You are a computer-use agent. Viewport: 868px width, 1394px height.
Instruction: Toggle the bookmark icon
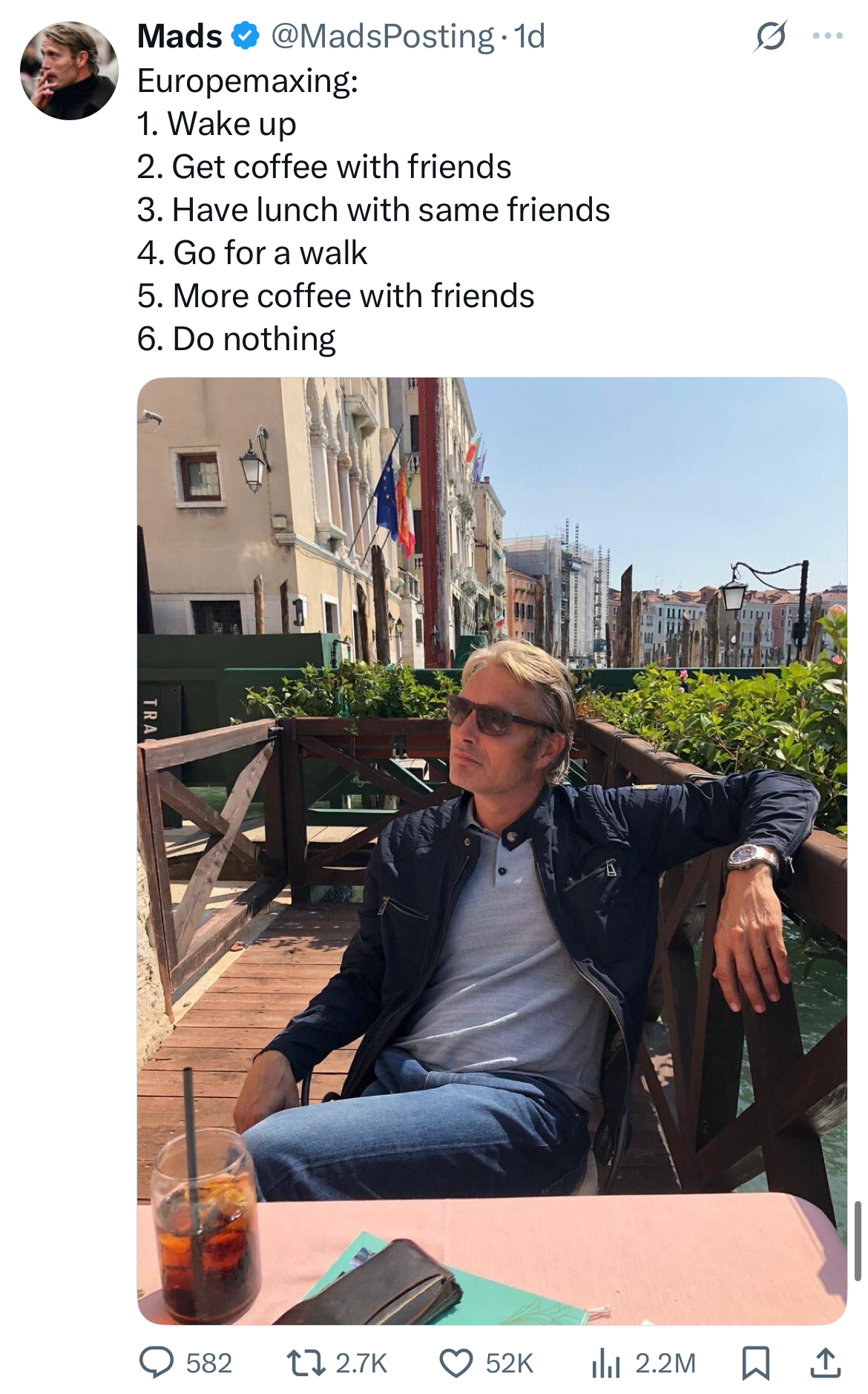[x=756, y=1364]
